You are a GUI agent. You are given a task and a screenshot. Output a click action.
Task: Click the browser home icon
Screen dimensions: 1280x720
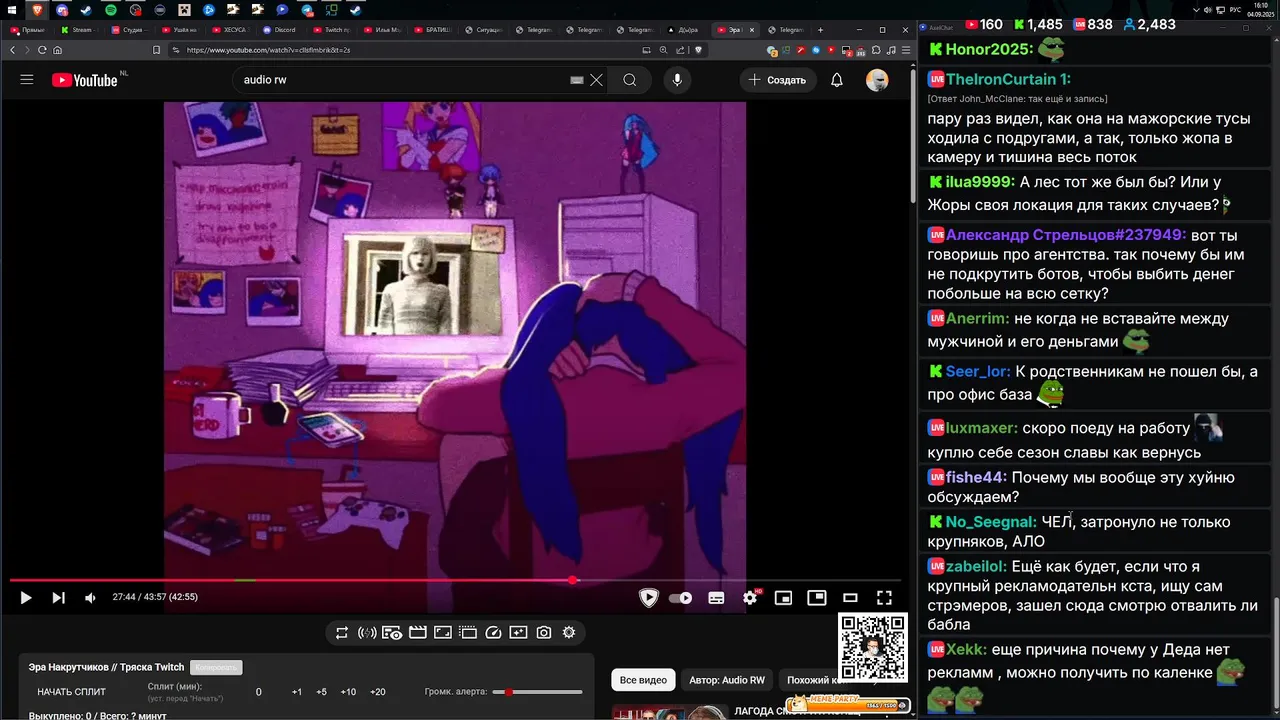pyautogui.click(x=57, y=50)
